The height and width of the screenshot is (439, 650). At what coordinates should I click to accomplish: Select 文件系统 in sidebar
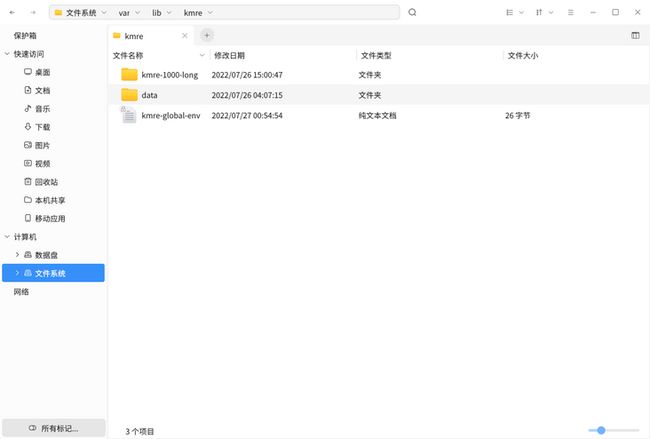click(x=53, y=273)
